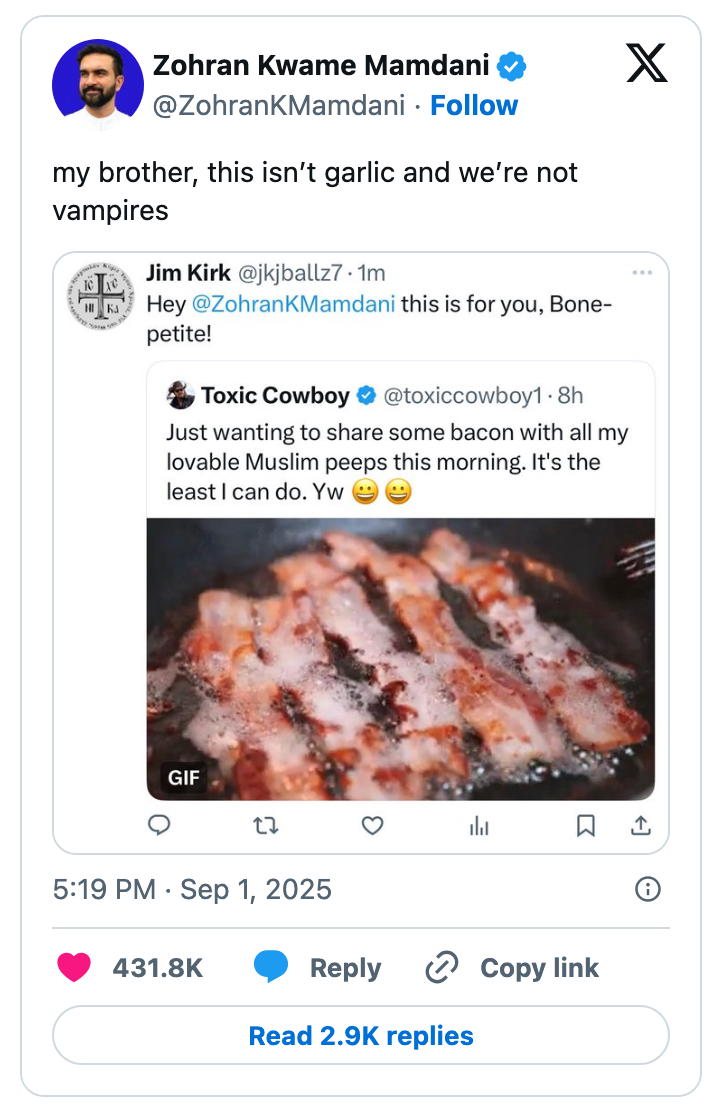This screenshot has width=728, height=1118.
Task: Click the heart icon on Jim Kirk's tweet
Action: coord(372,826)
